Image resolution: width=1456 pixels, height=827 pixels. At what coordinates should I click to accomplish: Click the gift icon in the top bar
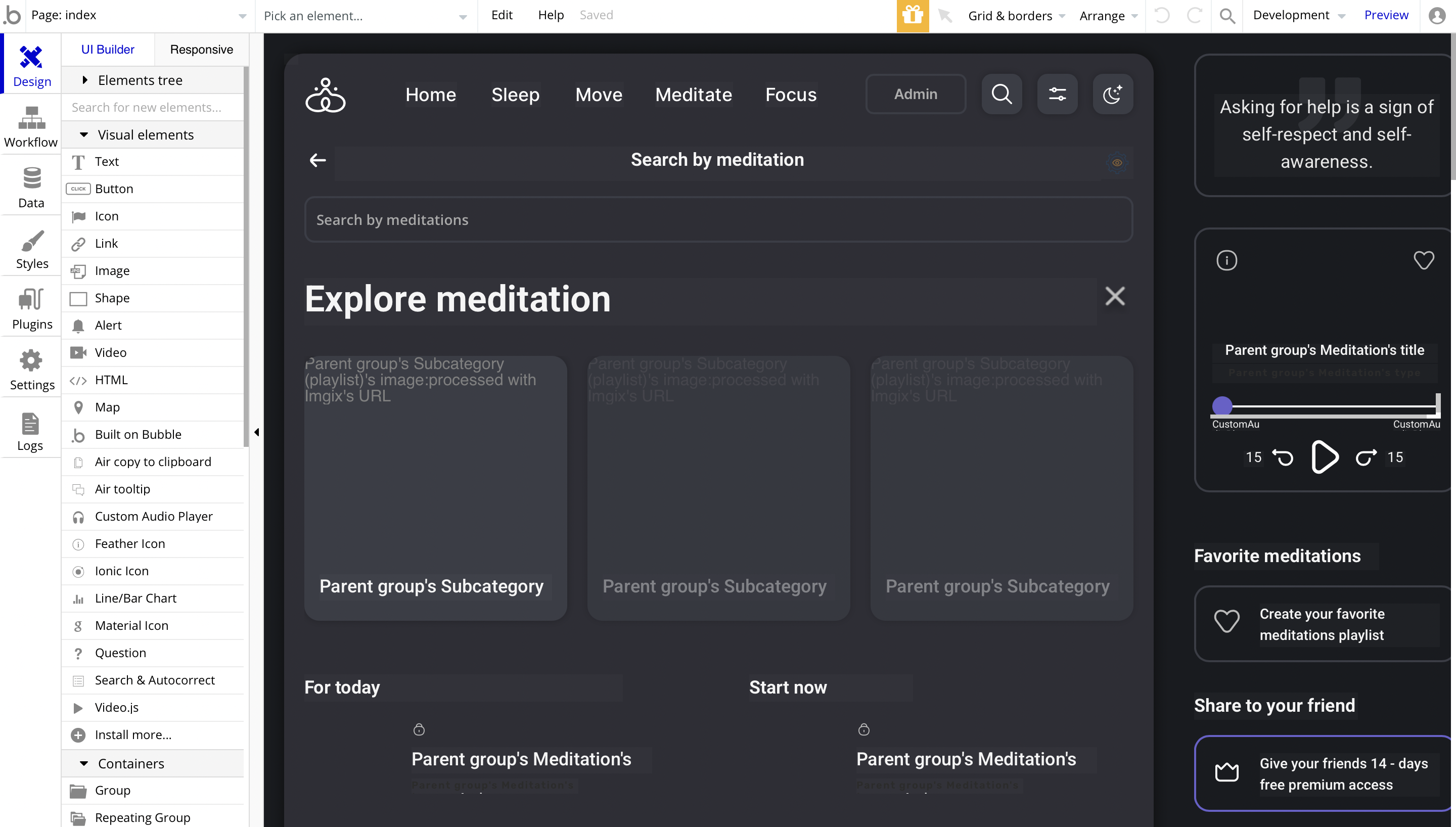tap(913, 15)
